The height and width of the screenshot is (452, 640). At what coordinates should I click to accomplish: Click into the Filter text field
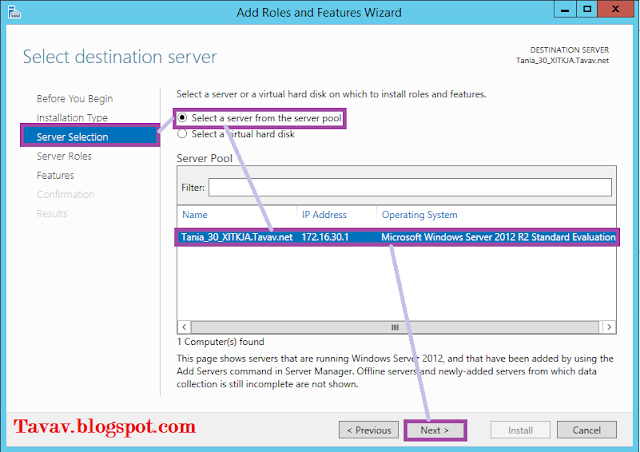(410, 187)
